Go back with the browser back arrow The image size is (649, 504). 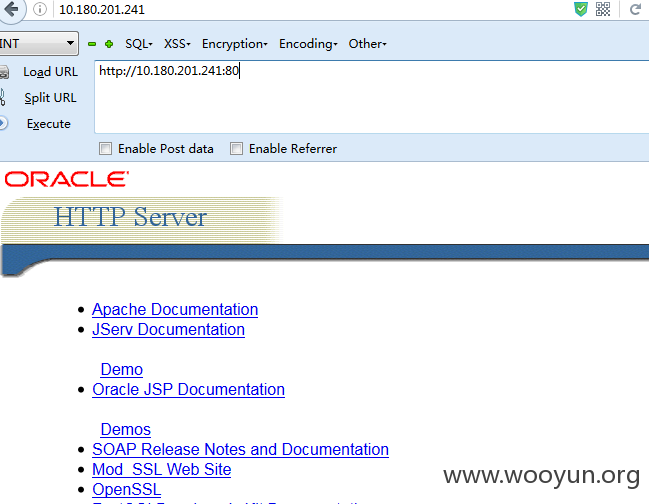[11, 9]
